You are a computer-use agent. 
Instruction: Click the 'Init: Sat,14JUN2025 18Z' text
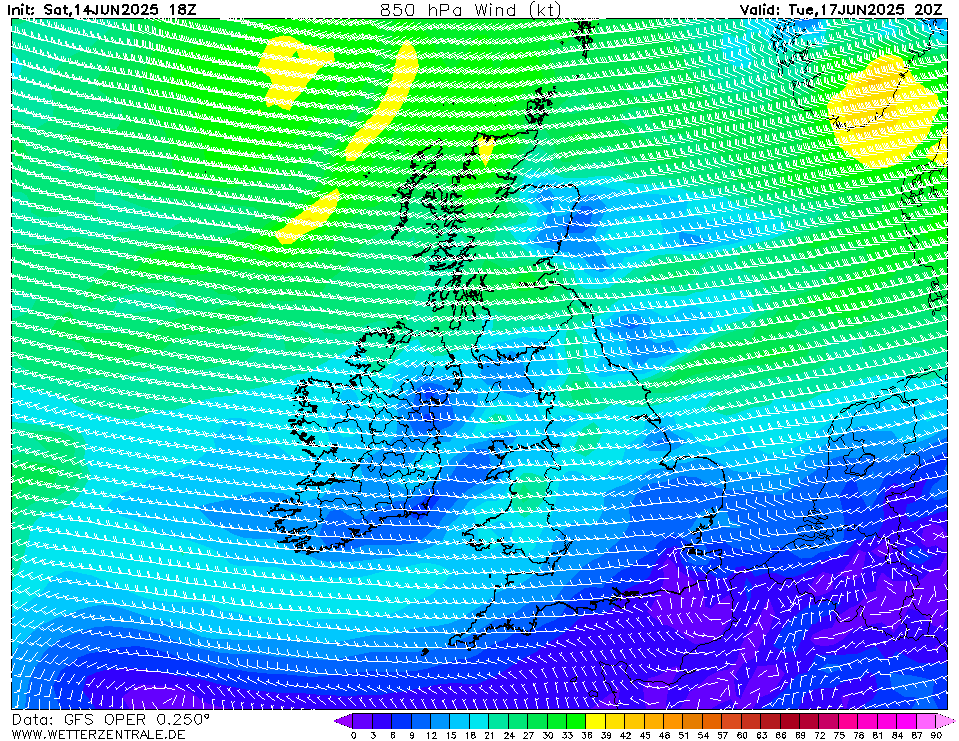click(100, 10)
